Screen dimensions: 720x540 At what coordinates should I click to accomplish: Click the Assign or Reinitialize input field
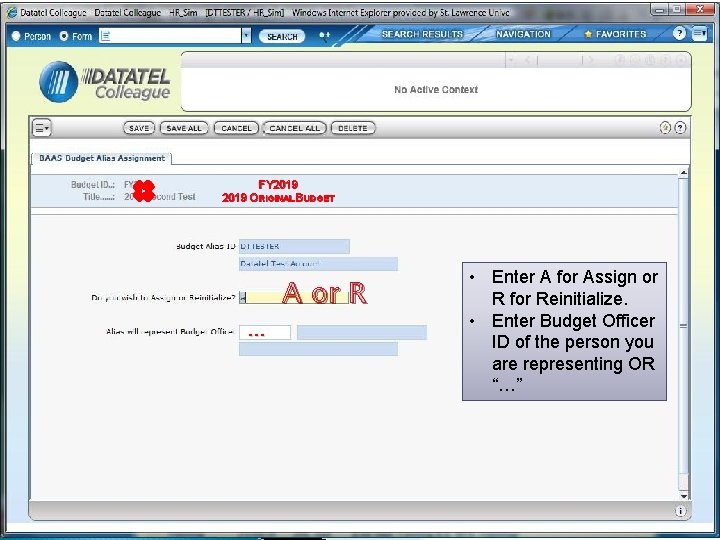[294, 298]
